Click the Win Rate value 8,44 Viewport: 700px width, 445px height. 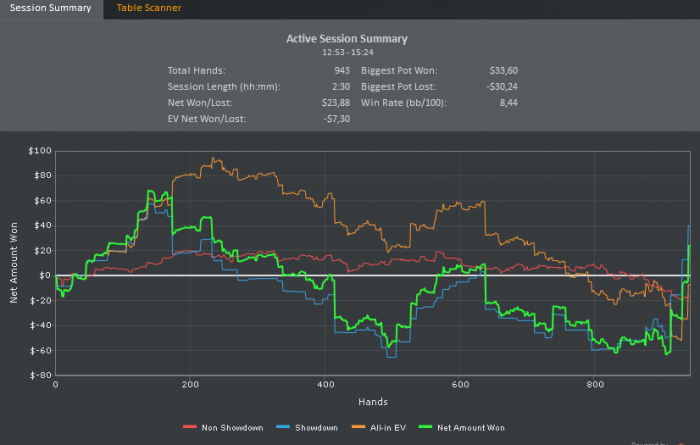pos(507,103)
